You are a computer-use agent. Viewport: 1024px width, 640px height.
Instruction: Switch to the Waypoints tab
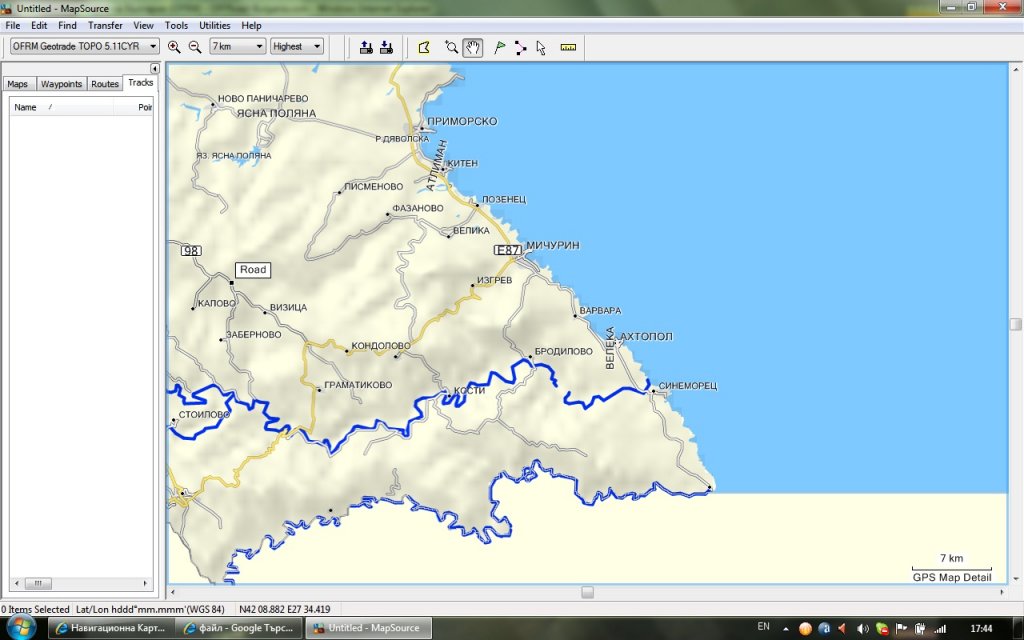pos(61,84)
